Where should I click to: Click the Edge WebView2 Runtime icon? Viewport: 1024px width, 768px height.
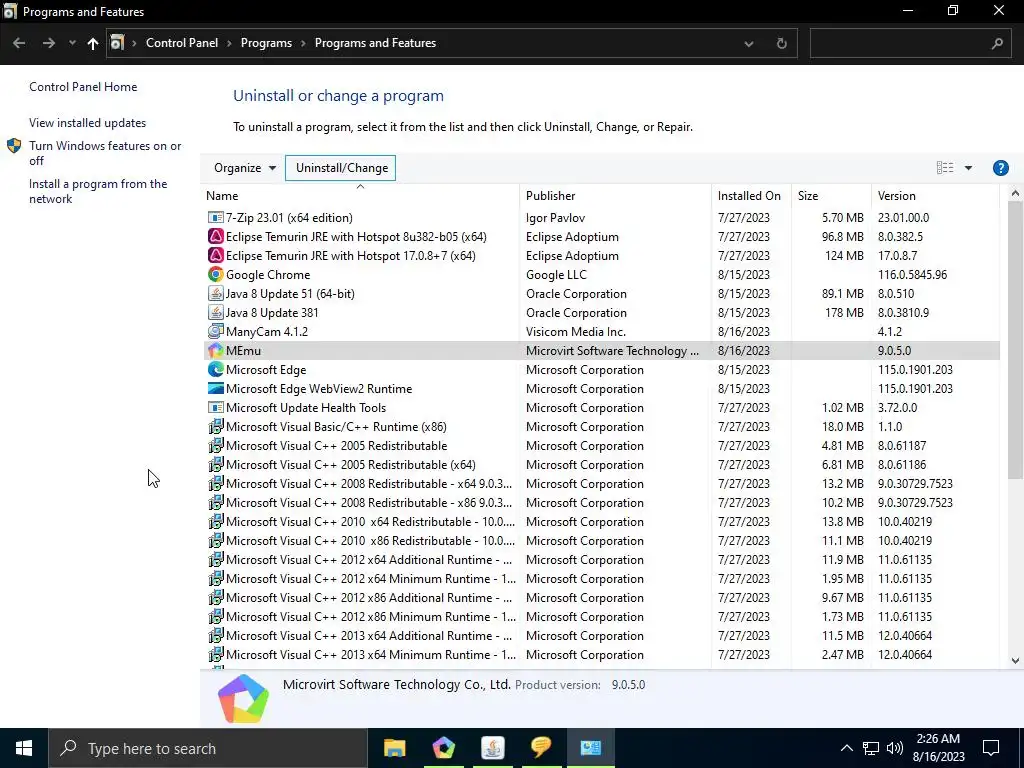click(216, 388)
